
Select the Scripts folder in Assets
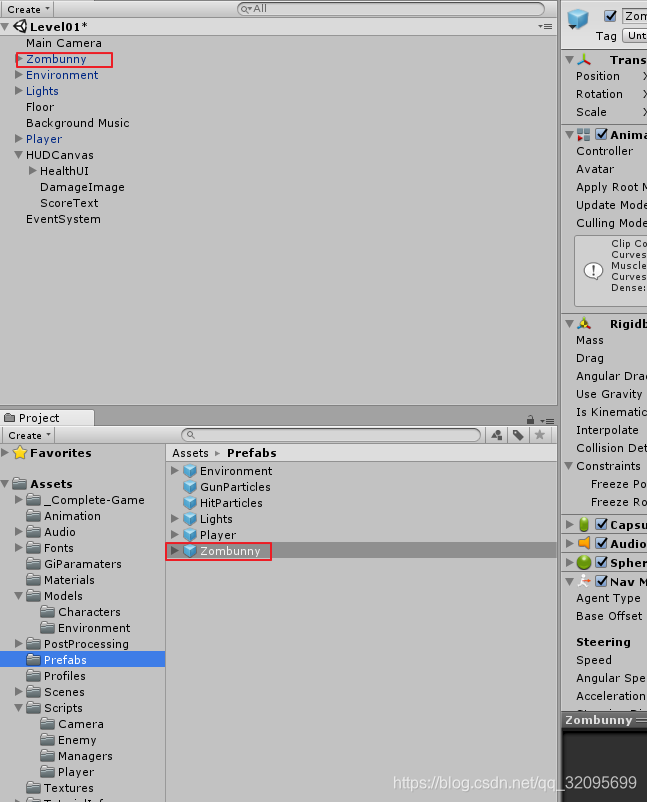click(x=63, y=708)
